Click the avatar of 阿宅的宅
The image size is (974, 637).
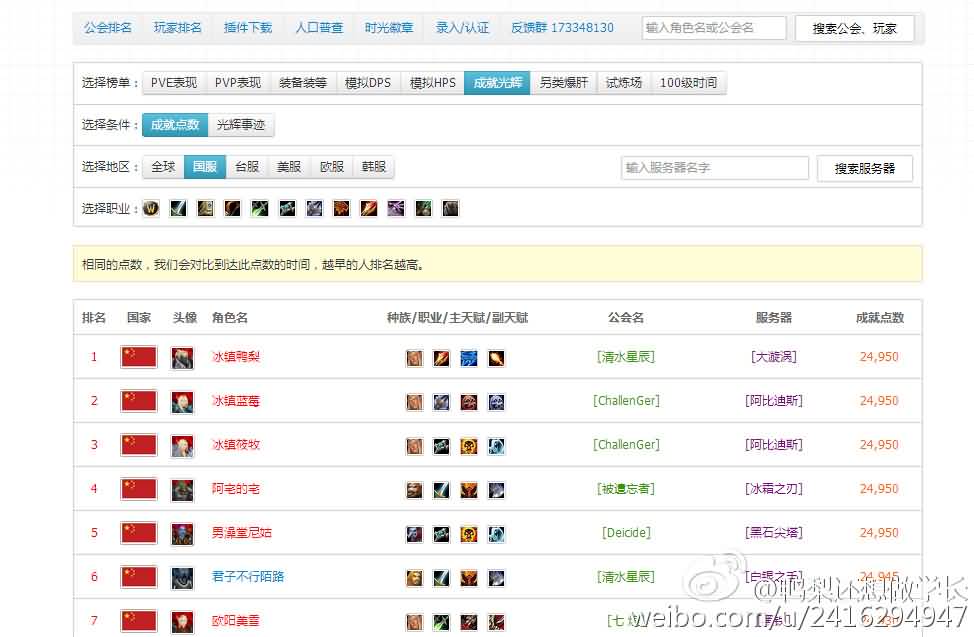click(182, 489)
